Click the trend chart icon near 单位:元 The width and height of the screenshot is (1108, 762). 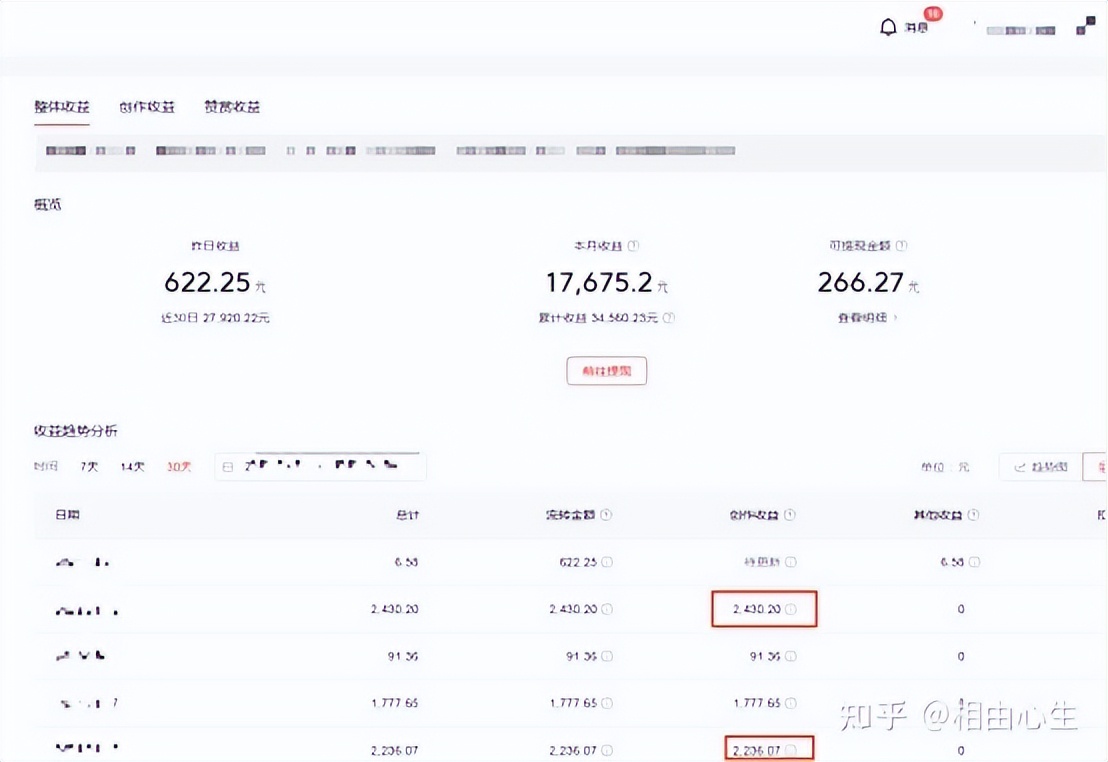point(1020,466)
